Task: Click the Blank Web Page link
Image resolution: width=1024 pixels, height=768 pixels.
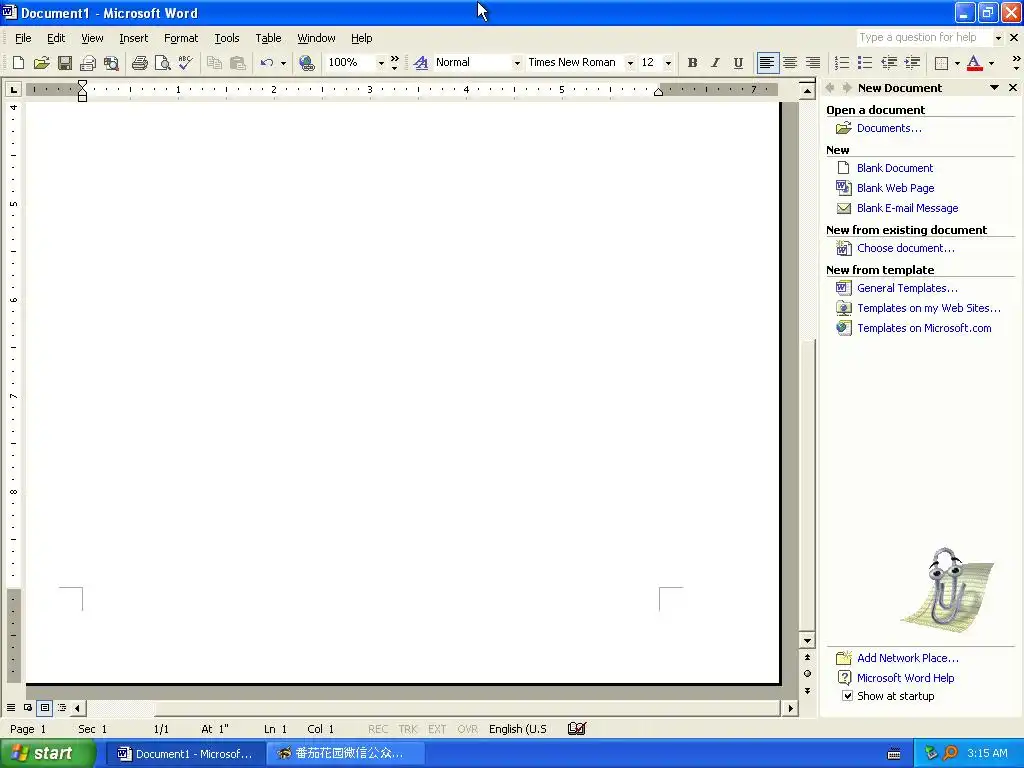Action: point(895,188)
